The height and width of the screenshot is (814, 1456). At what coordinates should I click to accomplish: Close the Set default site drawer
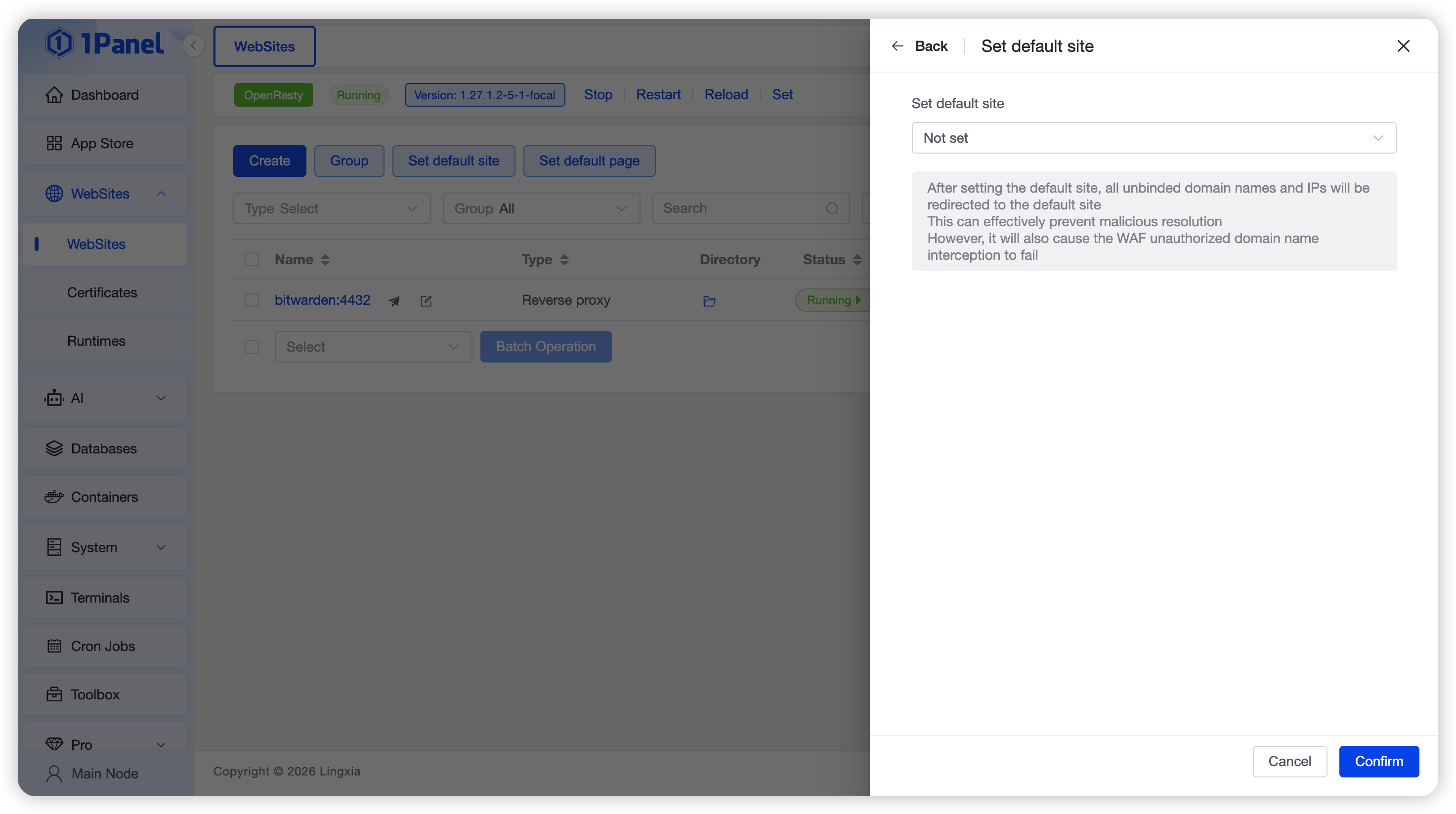coord(1404,46)
